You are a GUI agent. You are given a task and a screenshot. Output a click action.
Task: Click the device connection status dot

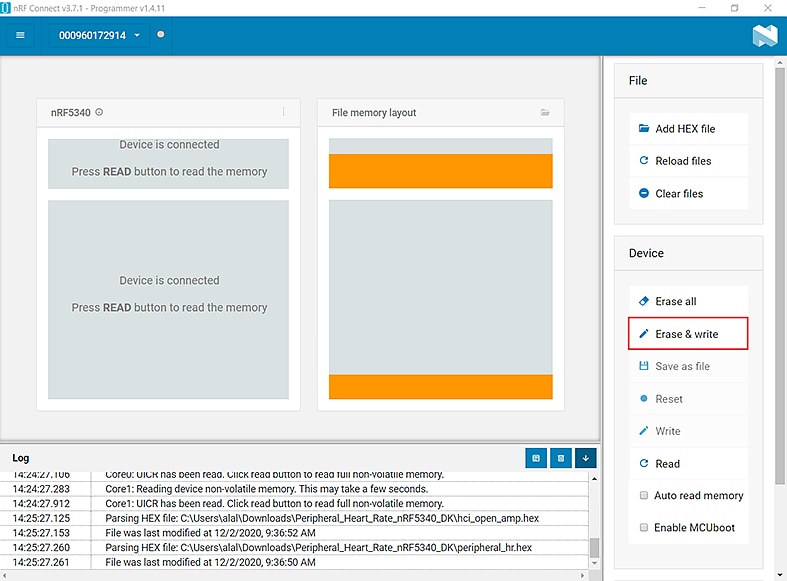pos(161,35)
